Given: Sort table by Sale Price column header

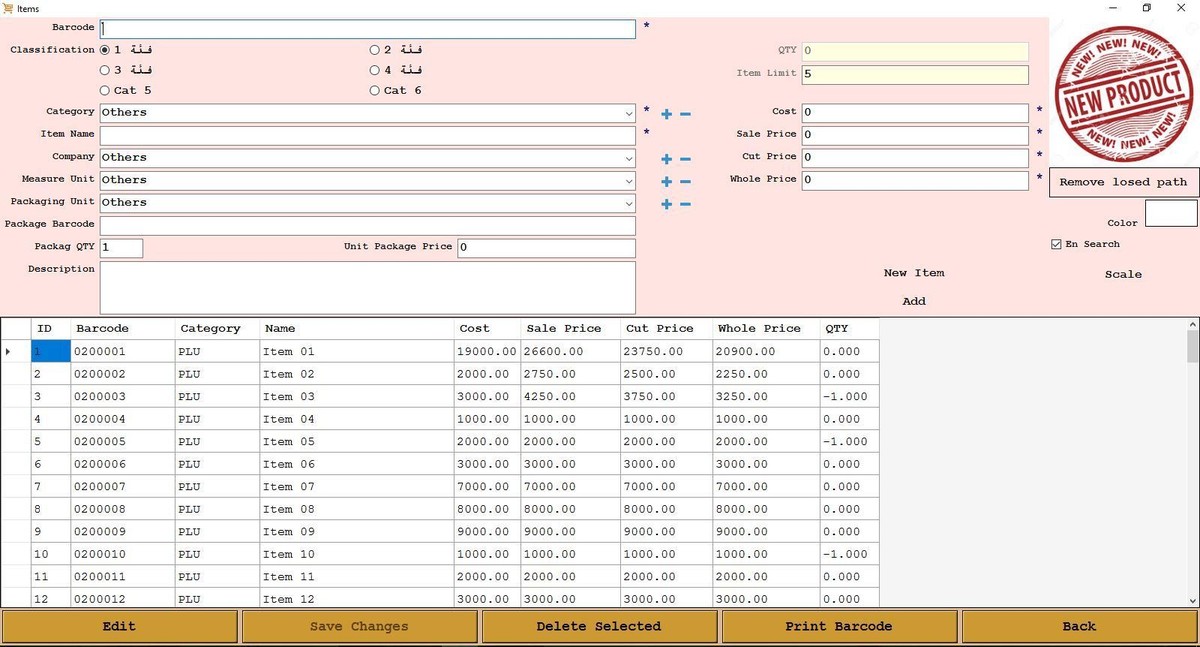Looking at the screenshot, I should point(564,329).
